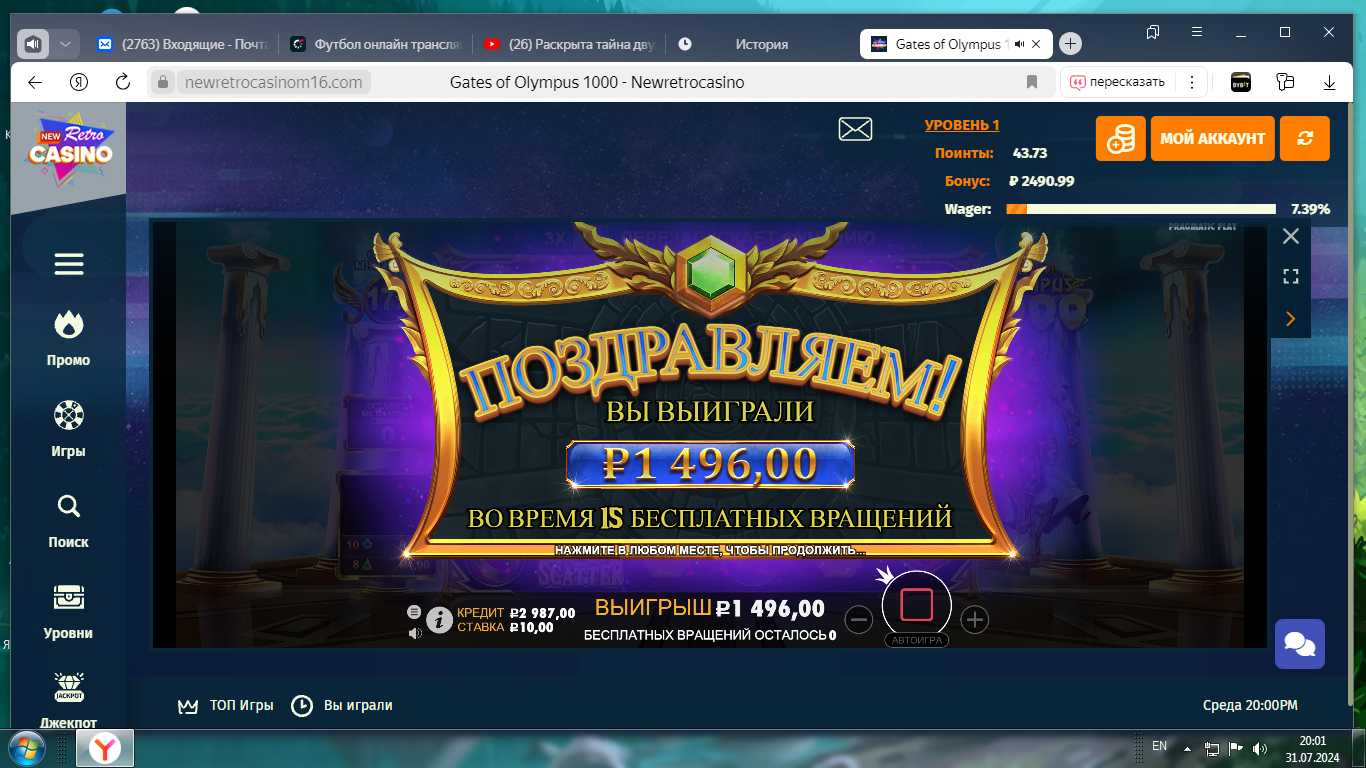This screenshot has width=1366, height=768.
Task: Open browser downloads
Action: (1330, 82)
